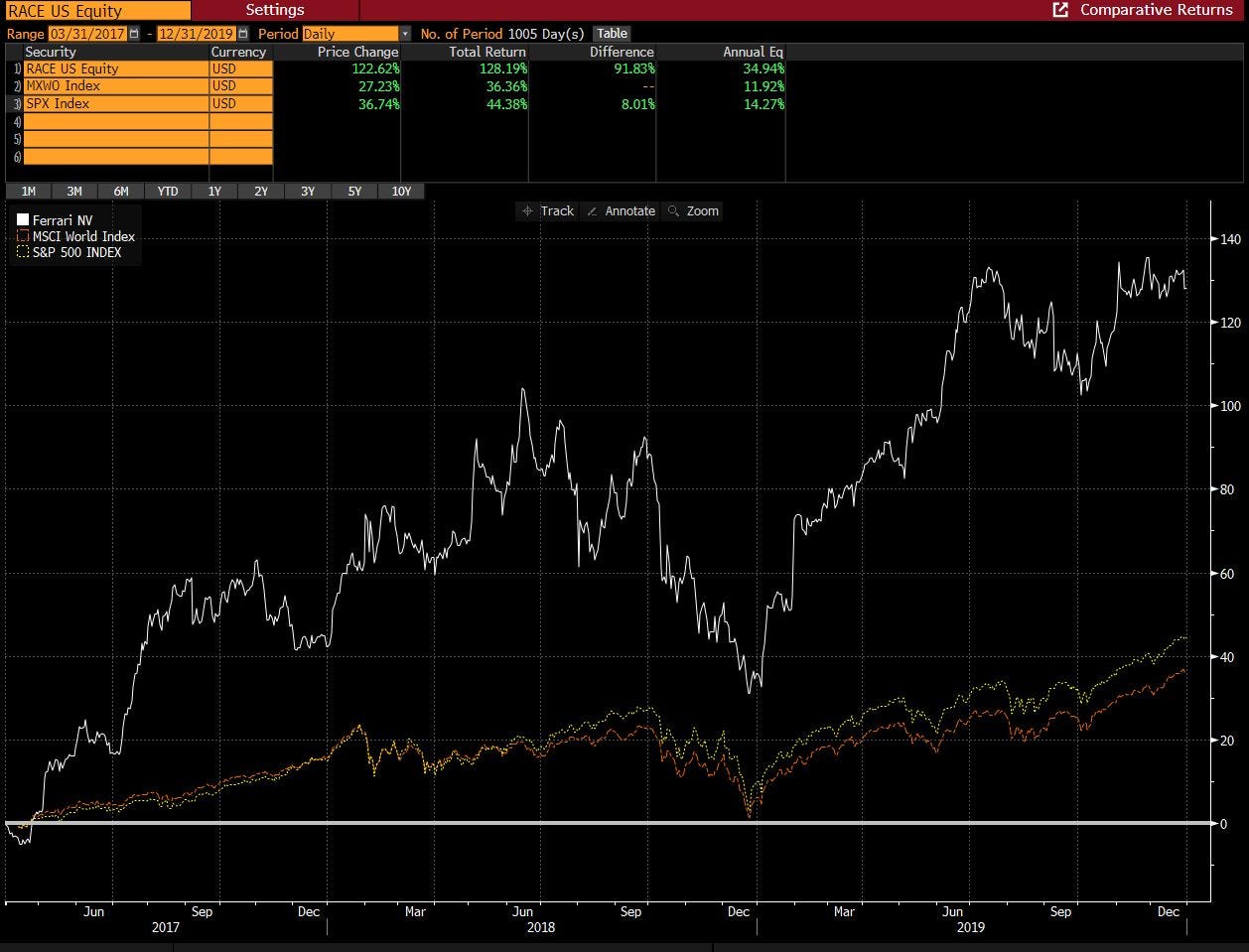Click the 11.92% MXWO annual value

(762, 86)
